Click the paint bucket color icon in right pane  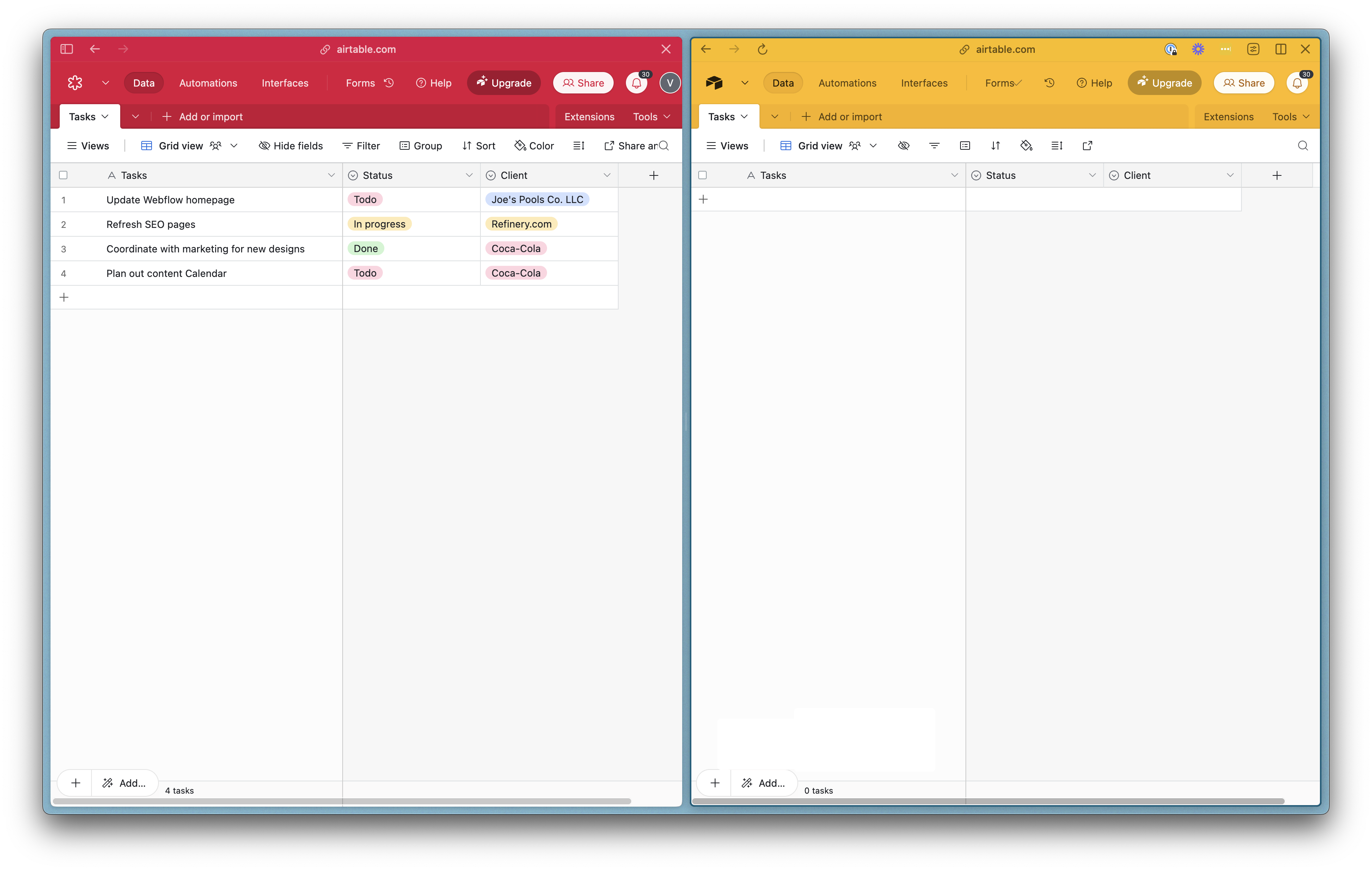[1026, 146]
